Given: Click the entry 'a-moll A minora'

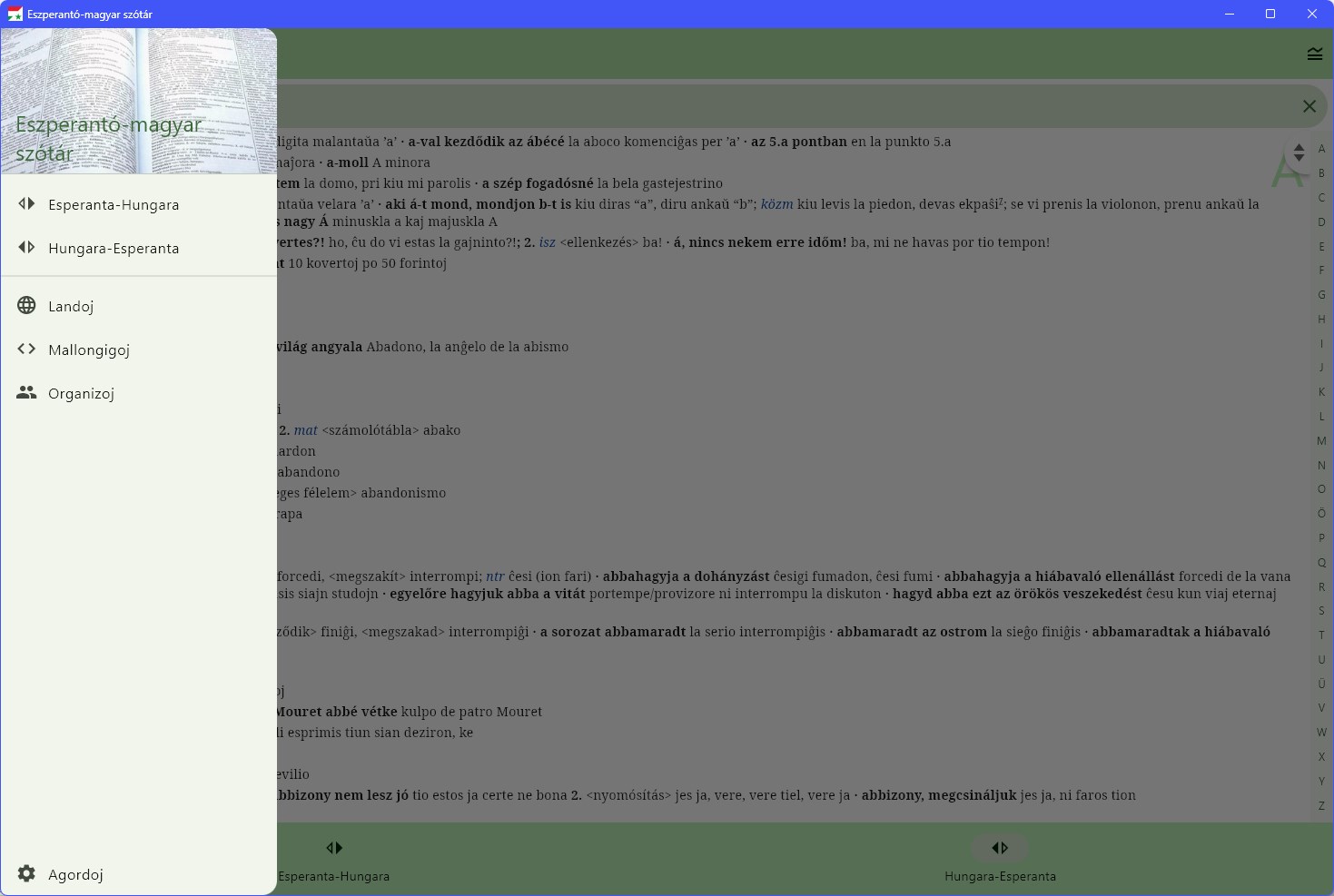Looking at the screenshot, I should click(378, 162).
